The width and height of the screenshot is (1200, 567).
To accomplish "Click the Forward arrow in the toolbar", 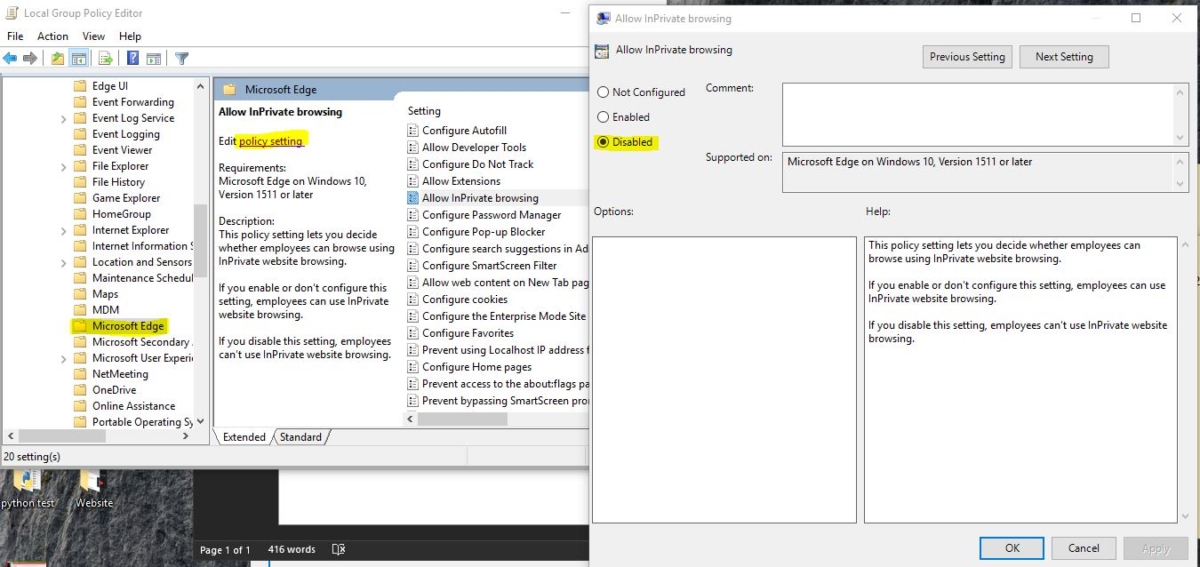I will tap(30, 58).
